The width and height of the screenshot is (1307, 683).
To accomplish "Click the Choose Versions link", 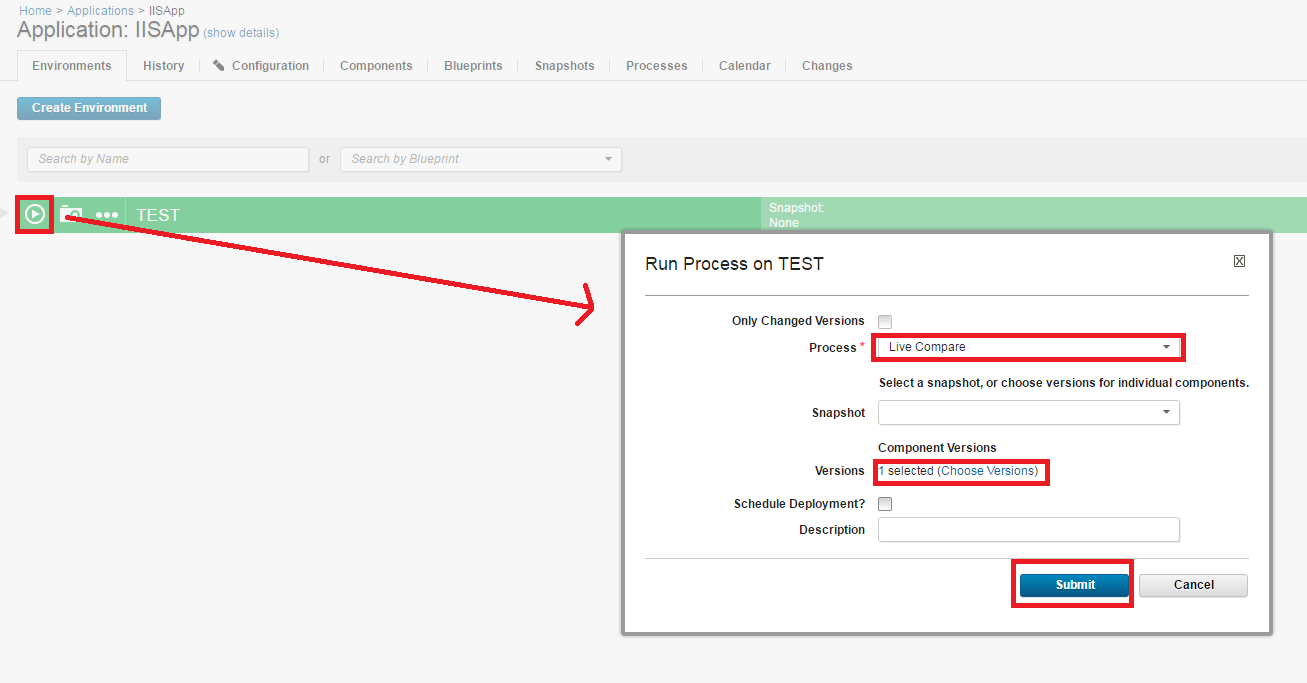I will 987,471.
